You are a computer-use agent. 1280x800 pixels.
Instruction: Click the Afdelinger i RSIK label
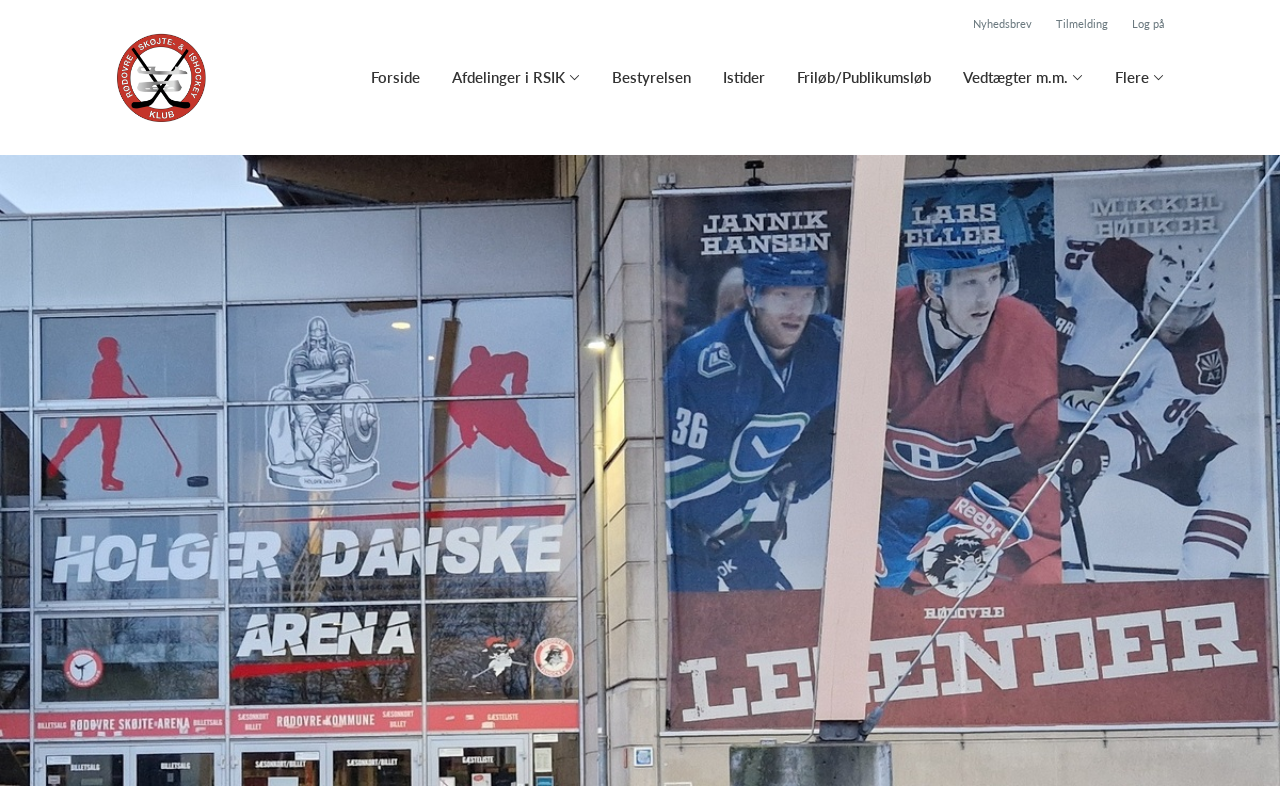(508, 77)
